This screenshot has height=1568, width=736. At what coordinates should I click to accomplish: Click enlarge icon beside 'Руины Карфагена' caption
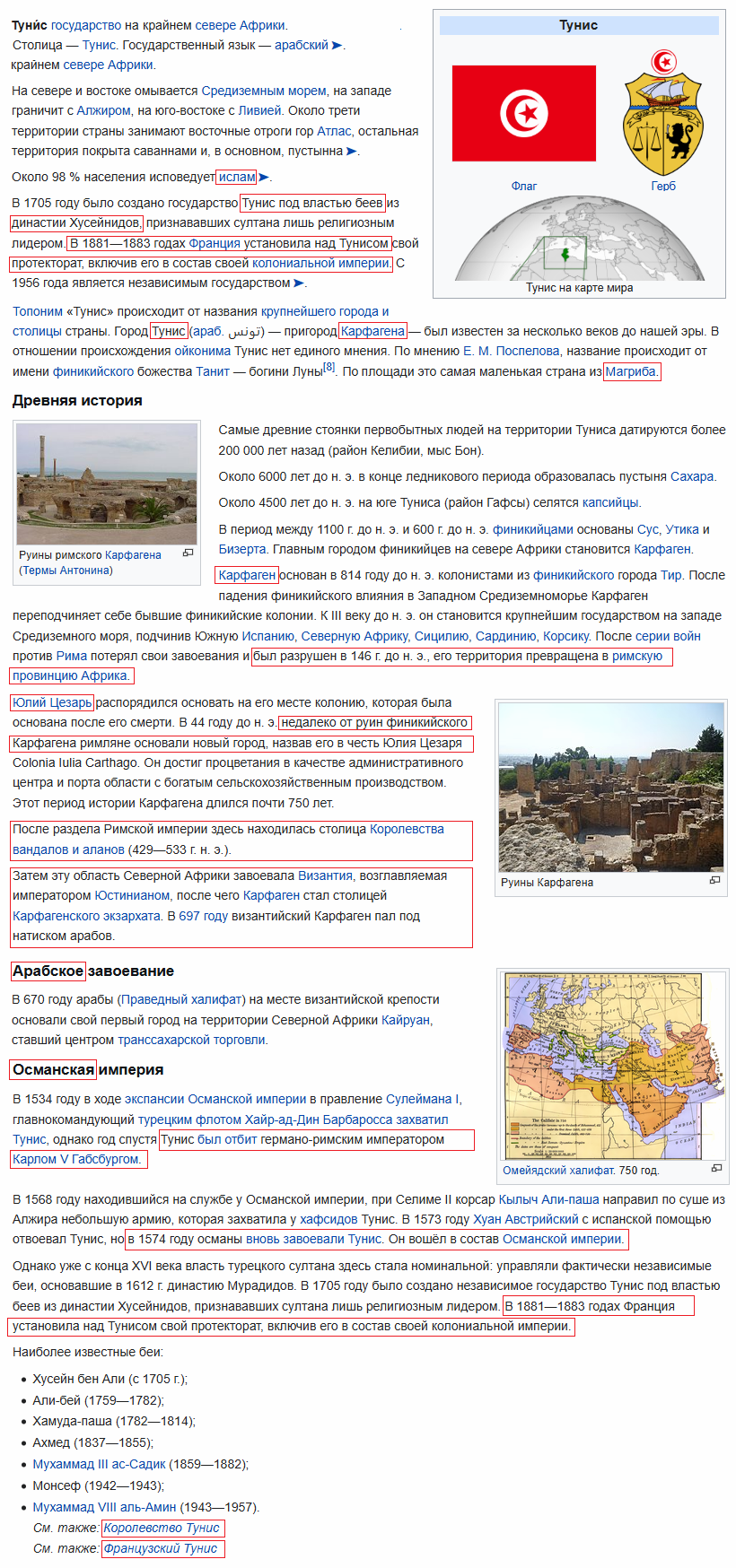(714, 881)
